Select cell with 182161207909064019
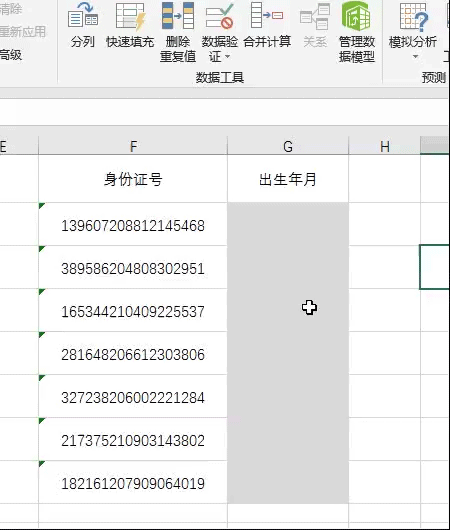Screen dimensions: 450x530 133,482
